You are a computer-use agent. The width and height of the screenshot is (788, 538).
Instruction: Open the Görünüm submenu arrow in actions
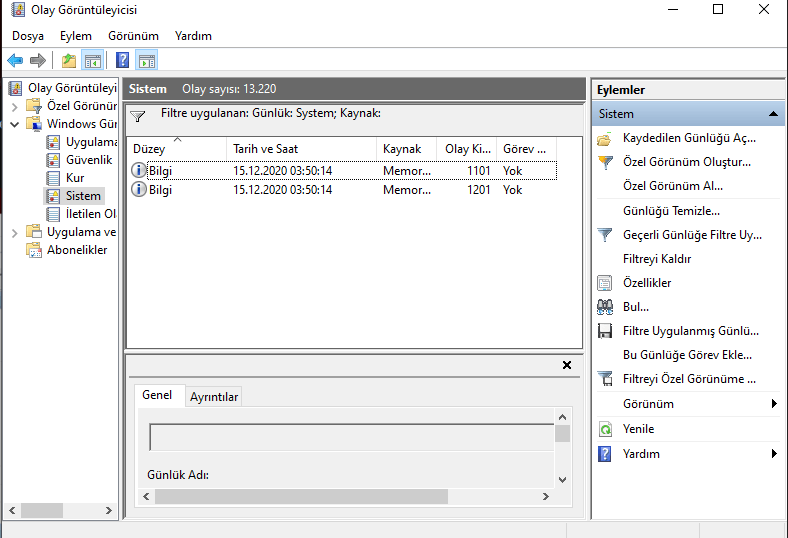click(x=774, y=403)
